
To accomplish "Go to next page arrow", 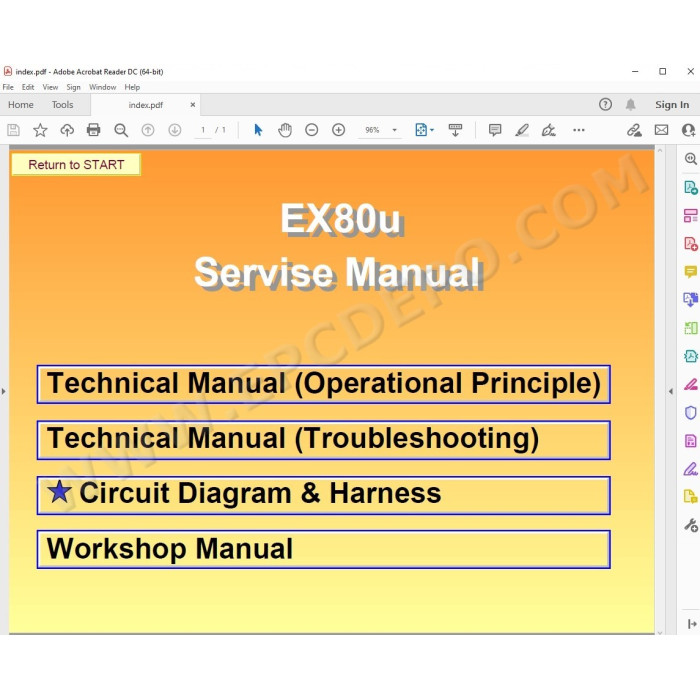I will pyautogui.click(x=175, y=130).
